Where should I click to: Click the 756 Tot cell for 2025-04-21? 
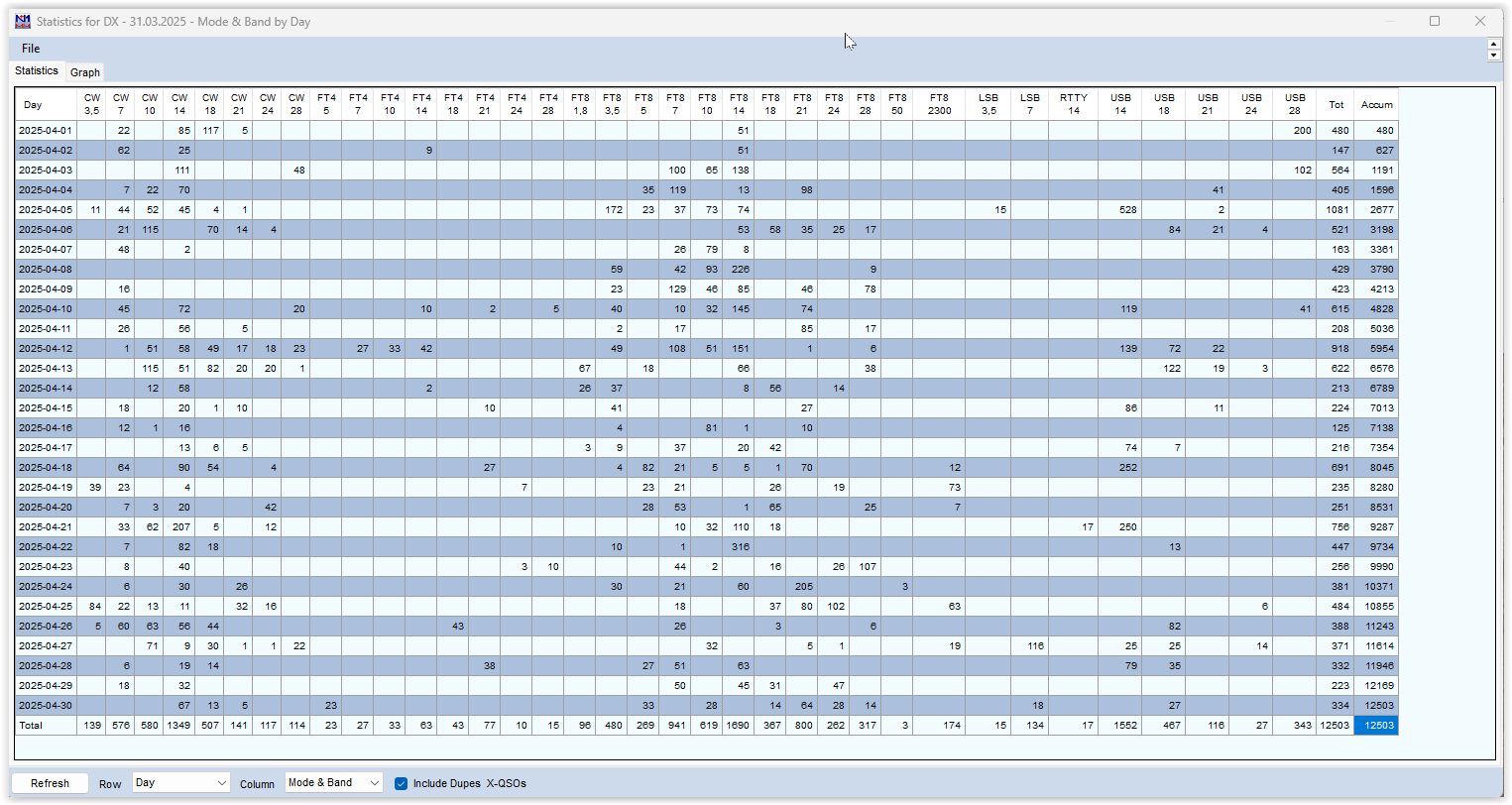click(1336, 527)
